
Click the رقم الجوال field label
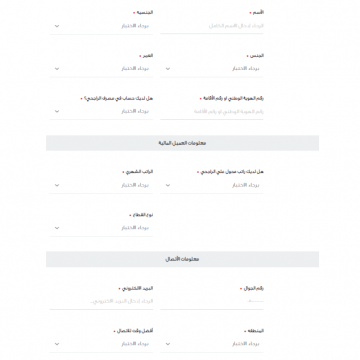[254, 288]
